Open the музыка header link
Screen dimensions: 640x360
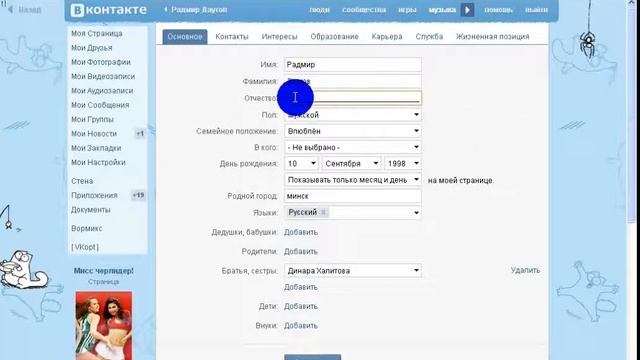click(442, 10)
